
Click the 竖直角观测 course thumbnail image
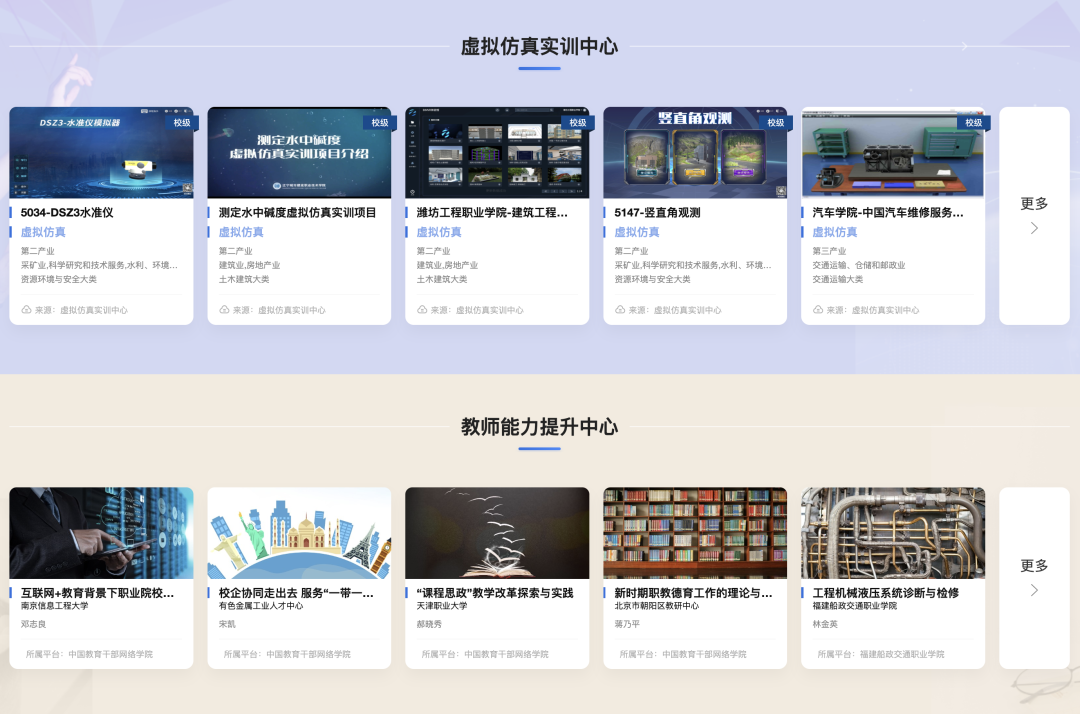click(695, 152)
